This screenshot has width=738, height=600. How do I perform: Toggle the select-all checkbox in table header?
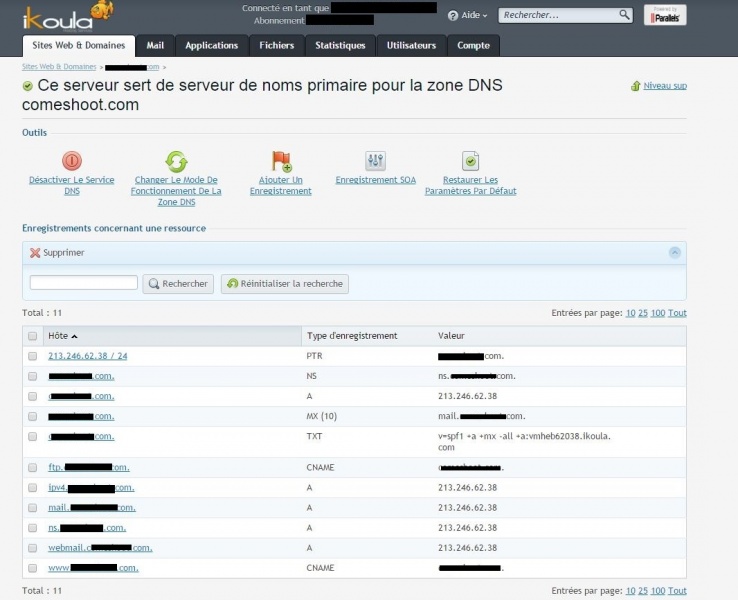[33, 336]
